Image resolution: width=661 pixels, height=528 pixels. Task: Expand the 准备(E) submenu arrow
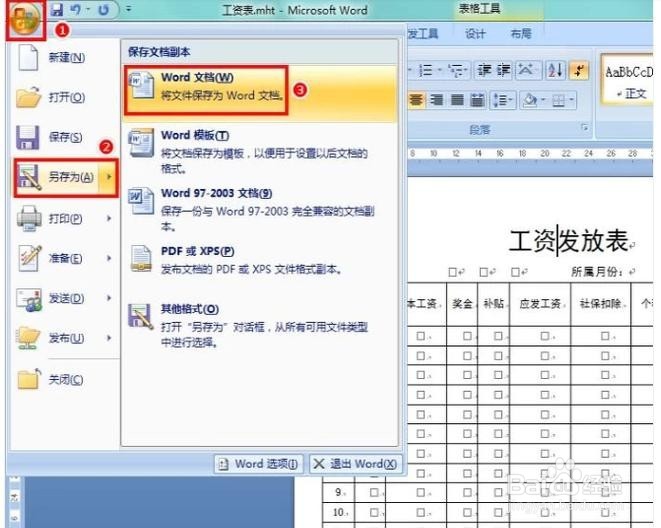click(x=109, y=258)
